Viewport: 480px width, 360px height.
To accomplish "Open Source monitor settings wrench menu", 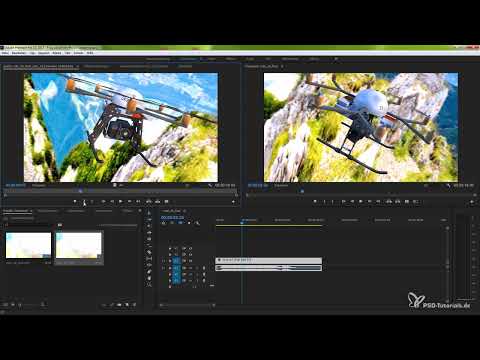I will pos(210,185).
